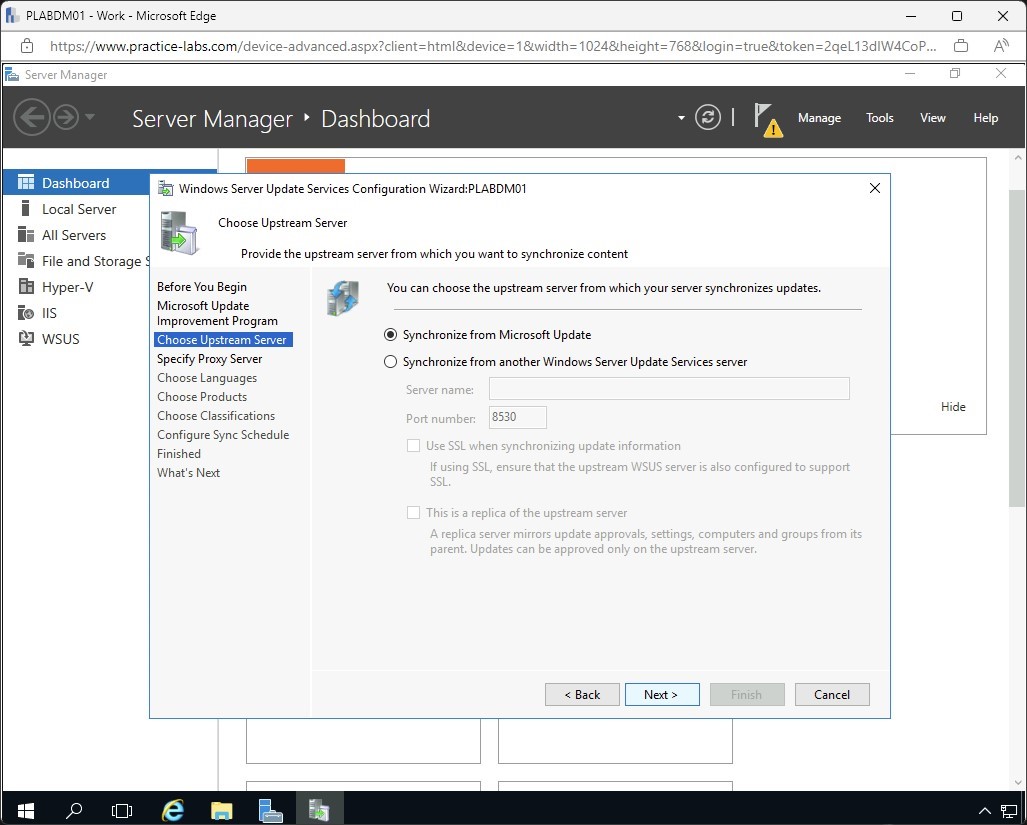
Task: Open File Explorer from the taskbar
Action: coord(221,809)
